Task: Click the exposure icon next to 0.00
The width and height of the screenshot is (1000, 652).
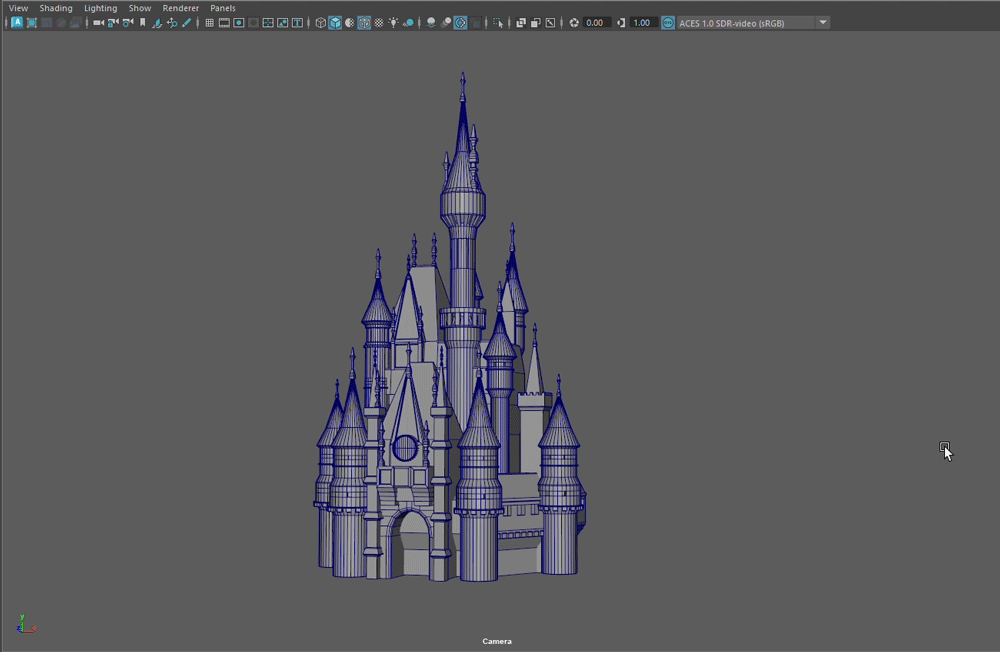Action: pyautogui.click(x=574, y=22)
